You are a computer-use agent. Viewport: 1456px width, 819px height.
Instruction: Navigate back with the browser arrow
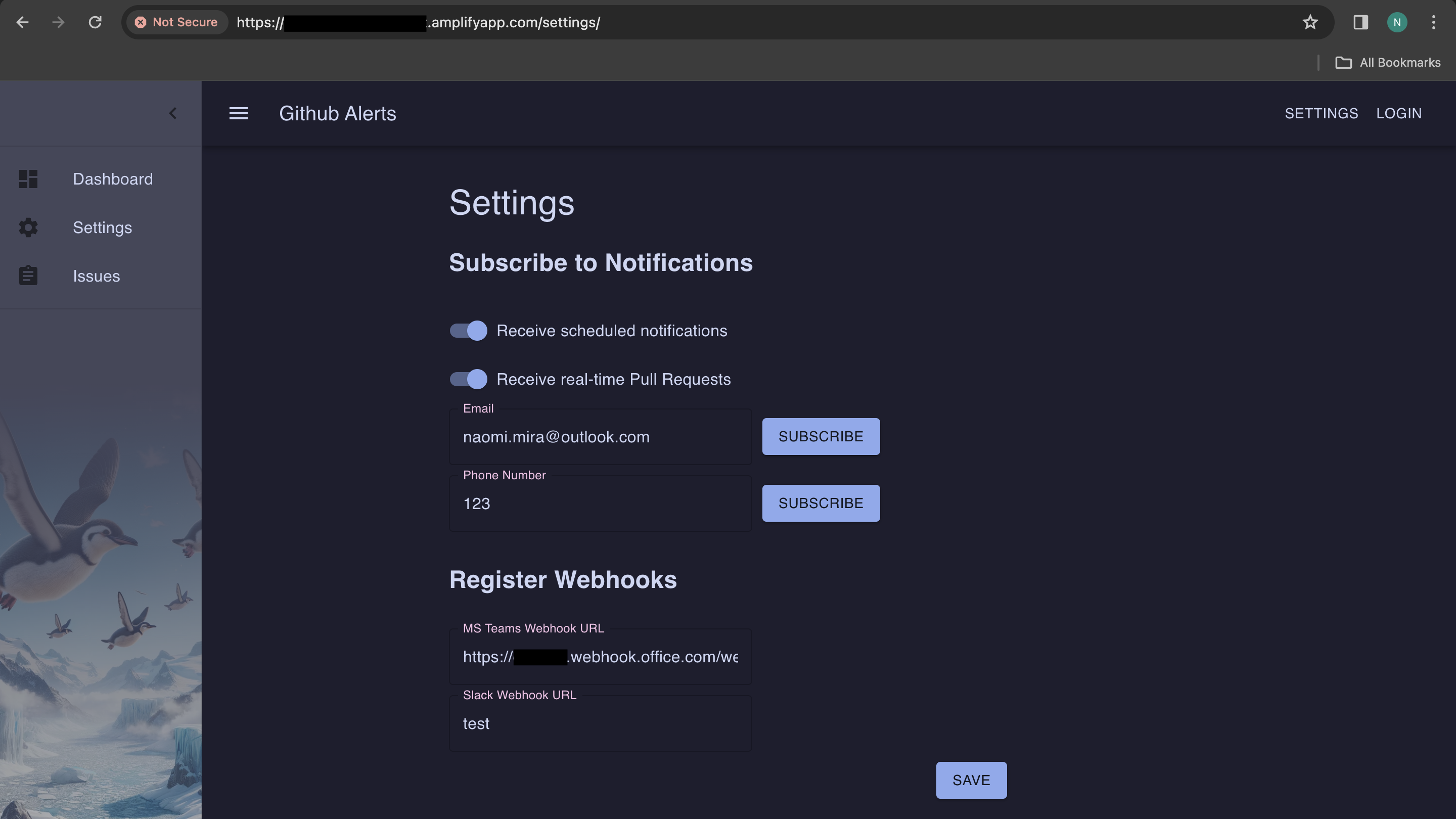tap(22, 22)
